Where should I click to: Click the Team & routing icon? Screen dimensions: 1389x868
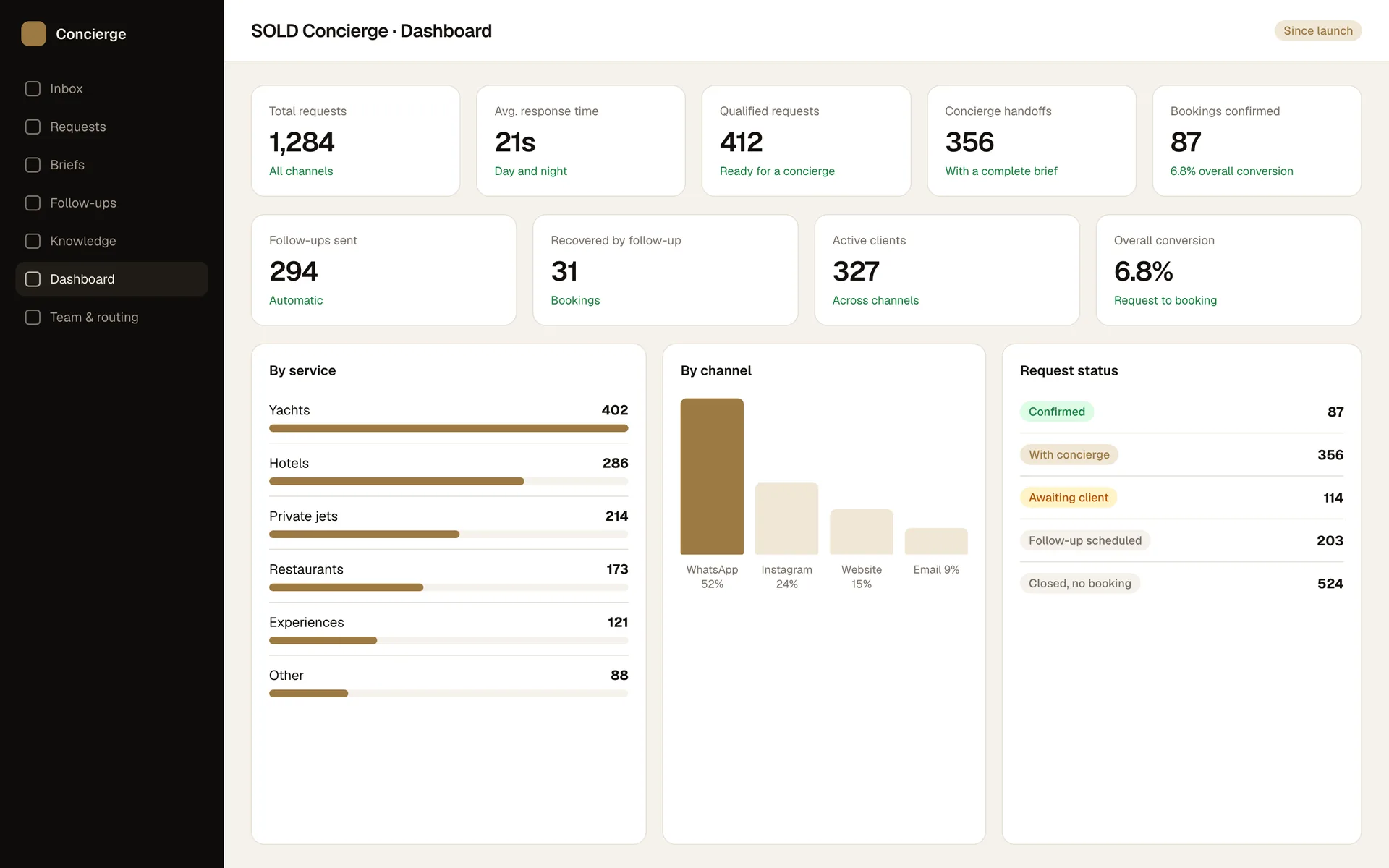[x=33, y=317]
